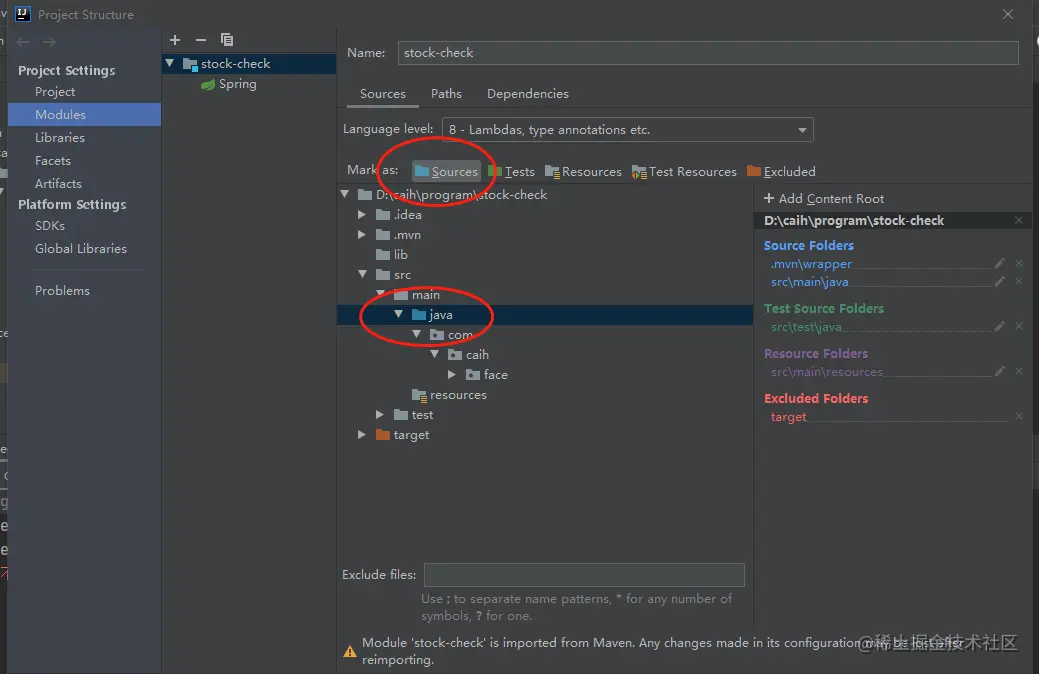The width and height of the screenshot is (1039, 674).
Task: Mark folder as Tests
Action: [x=512, y=172]
